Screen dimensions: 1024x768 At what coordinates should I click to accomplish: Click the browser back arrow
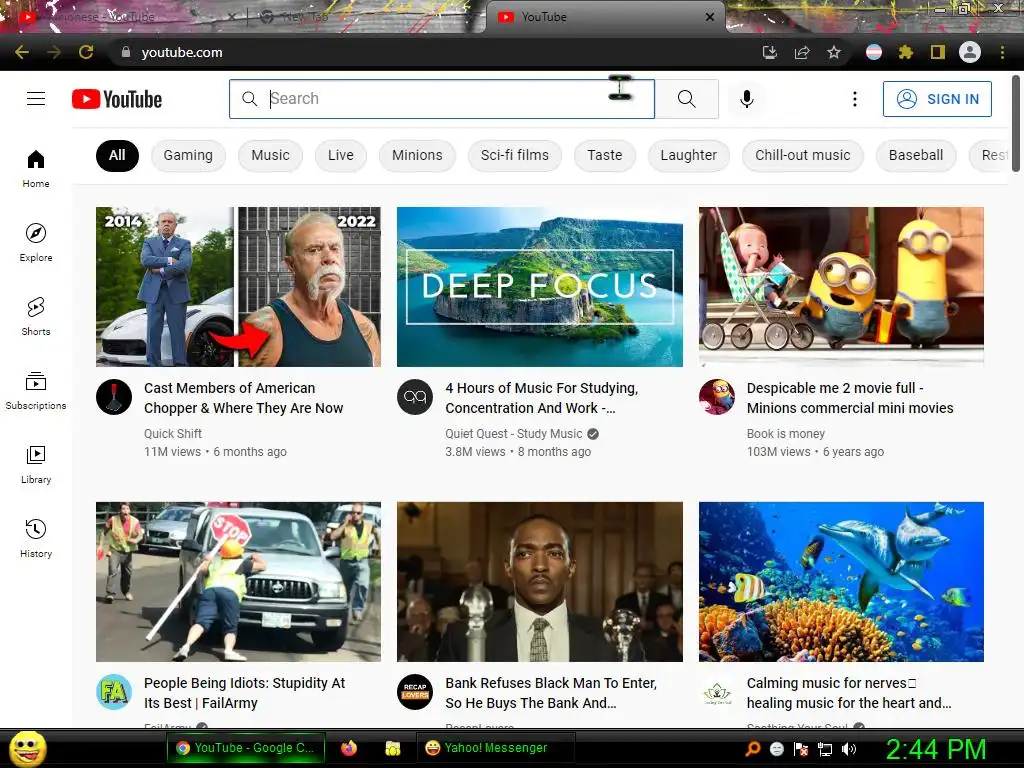click(x=22, y=52)
